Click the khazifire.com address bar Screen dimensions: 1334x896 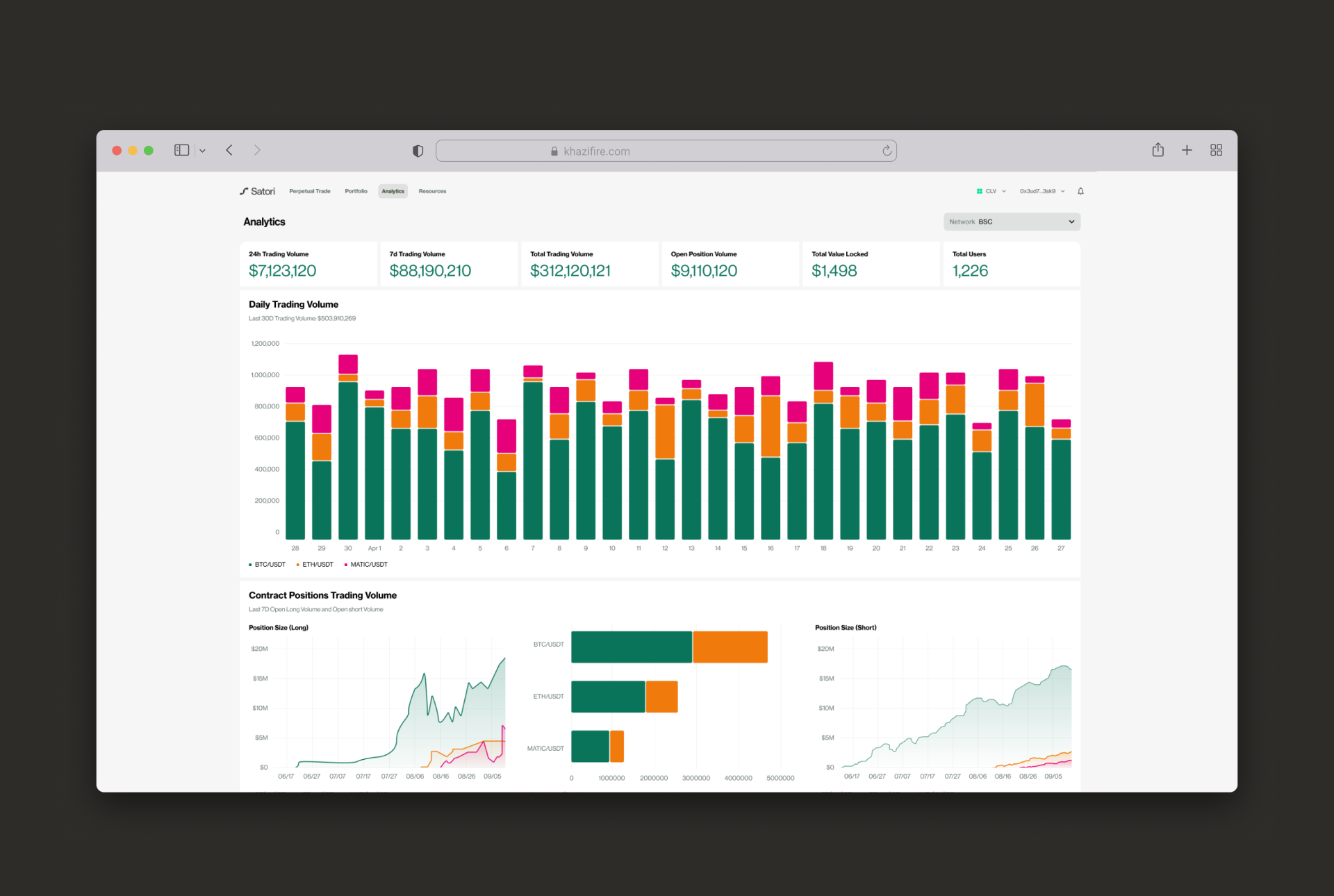coord(666,151)
